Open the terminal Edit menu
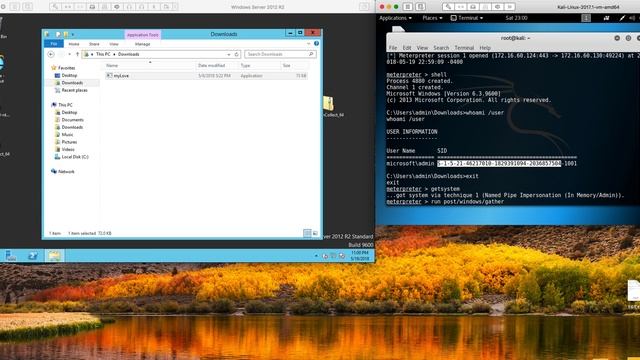 (x=407, y=48)
